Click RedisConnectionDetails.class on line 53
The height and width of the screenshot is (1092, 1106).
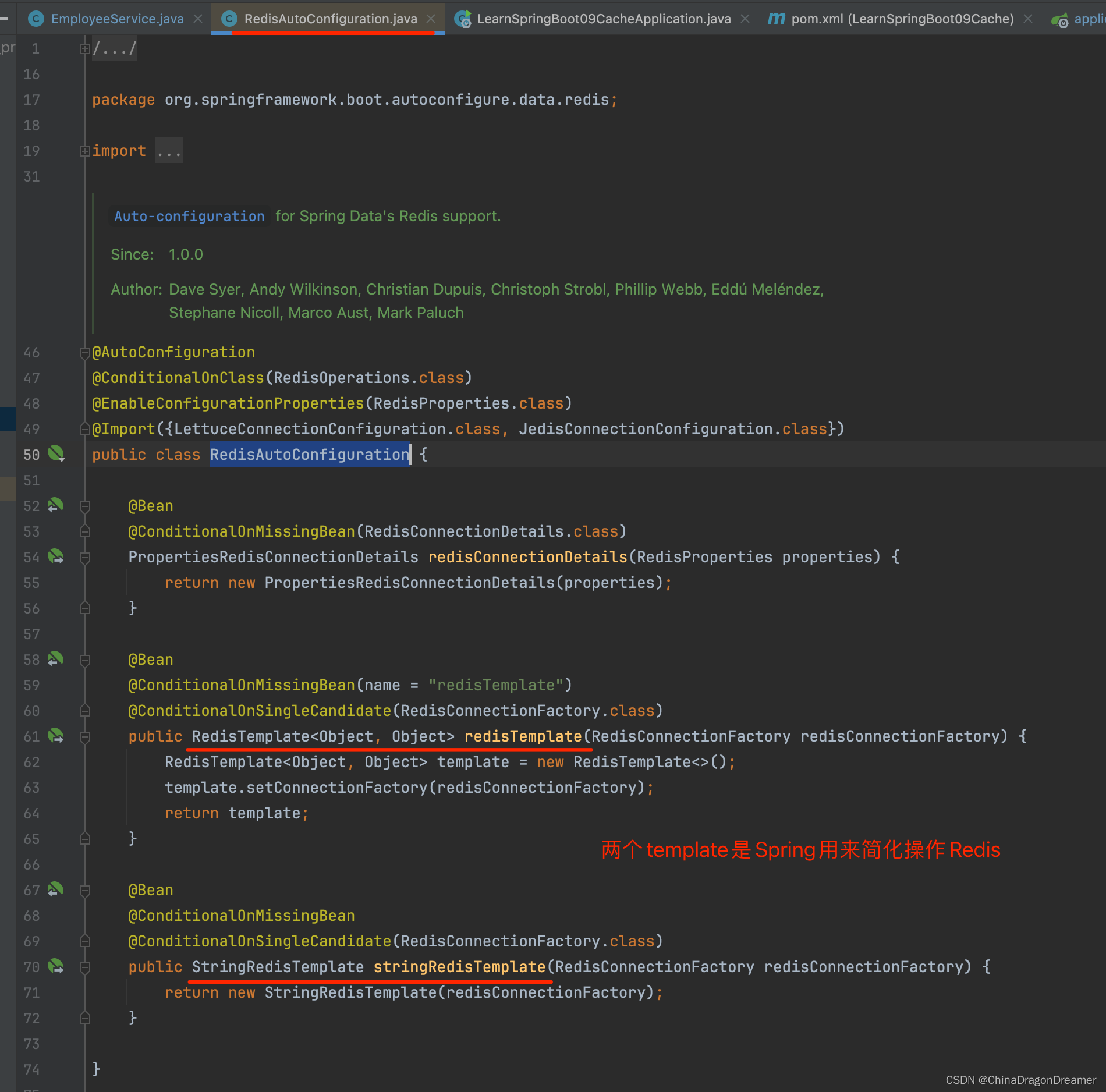(491, 531)
